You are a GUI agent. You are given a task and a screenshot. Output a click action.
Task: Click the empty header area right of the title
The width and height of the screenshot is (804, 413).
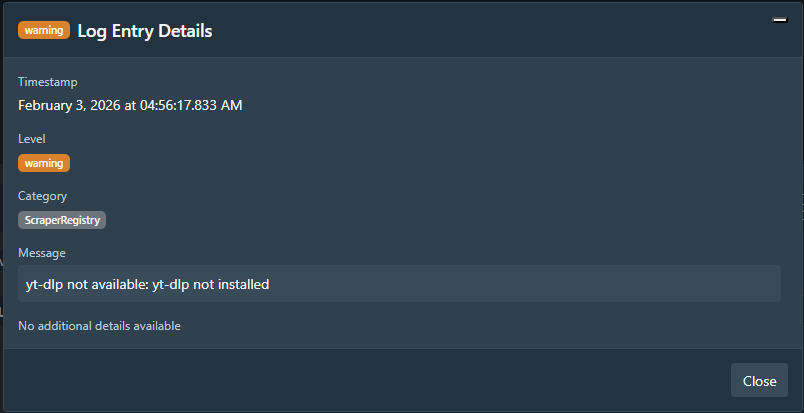pos(500,31)
